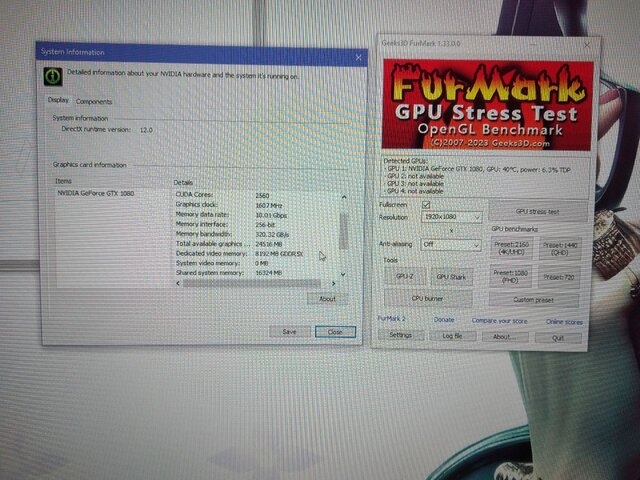Click the horizontal scroll left arrow
Viewport: 640px width, 480px height.
coord(178,283)
